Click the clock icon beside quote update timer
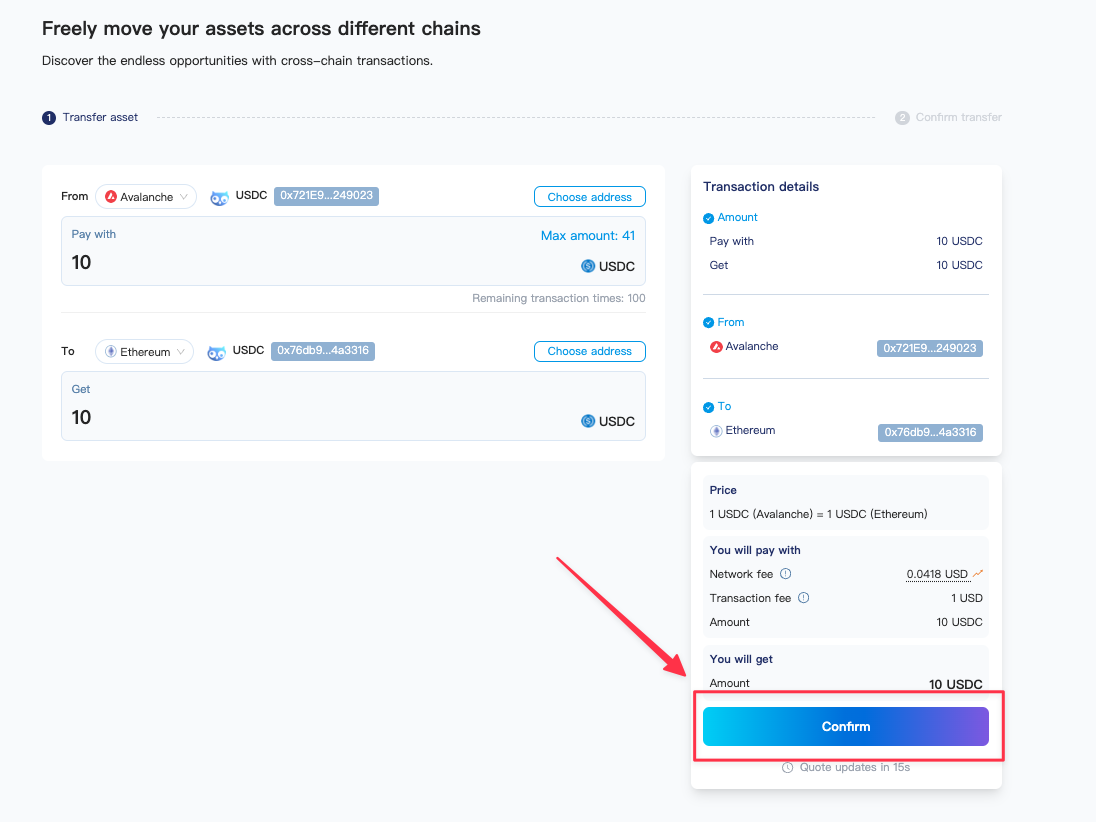The height and width of the screenshot is (822, 1096). 788,767
